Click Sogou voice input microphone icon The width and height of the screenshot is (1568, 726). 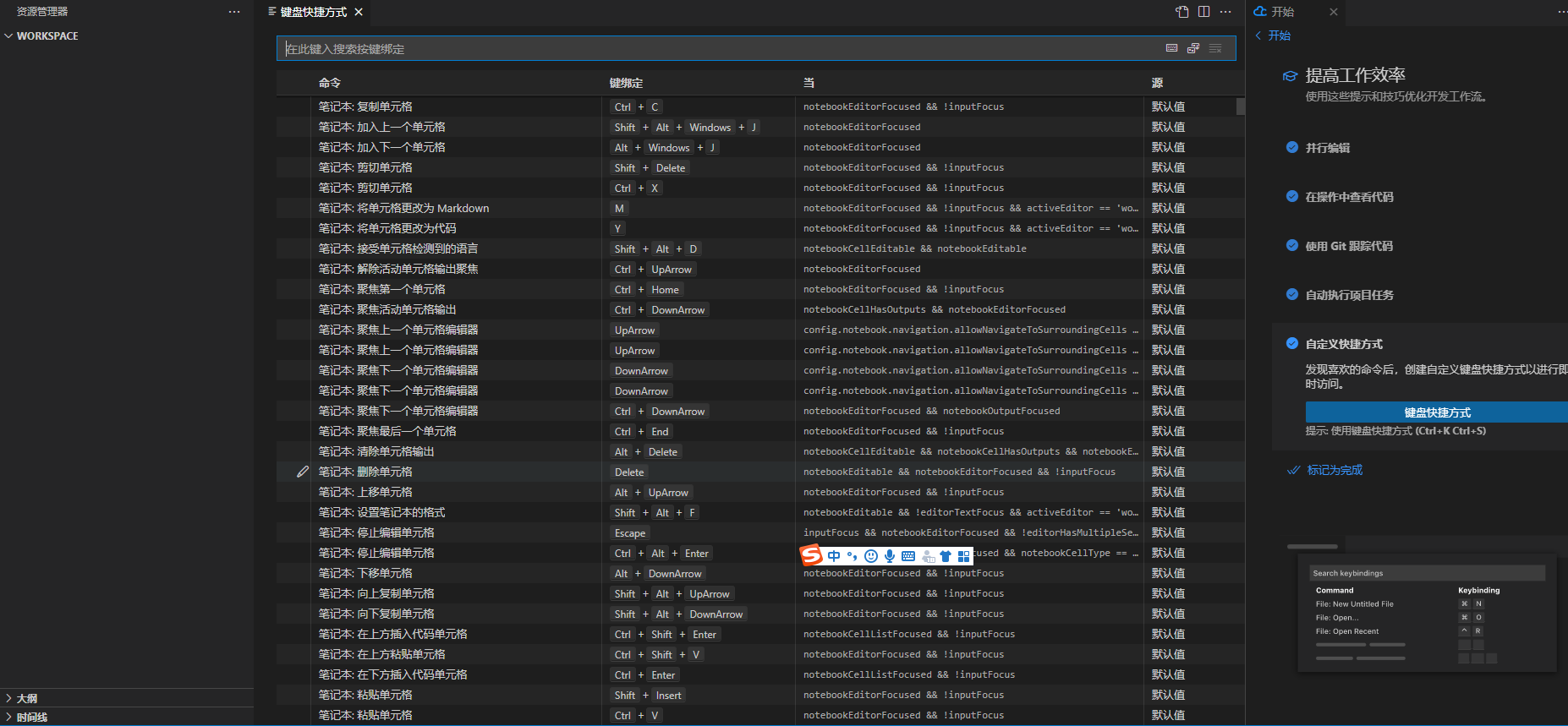click(x=890, y=556)
